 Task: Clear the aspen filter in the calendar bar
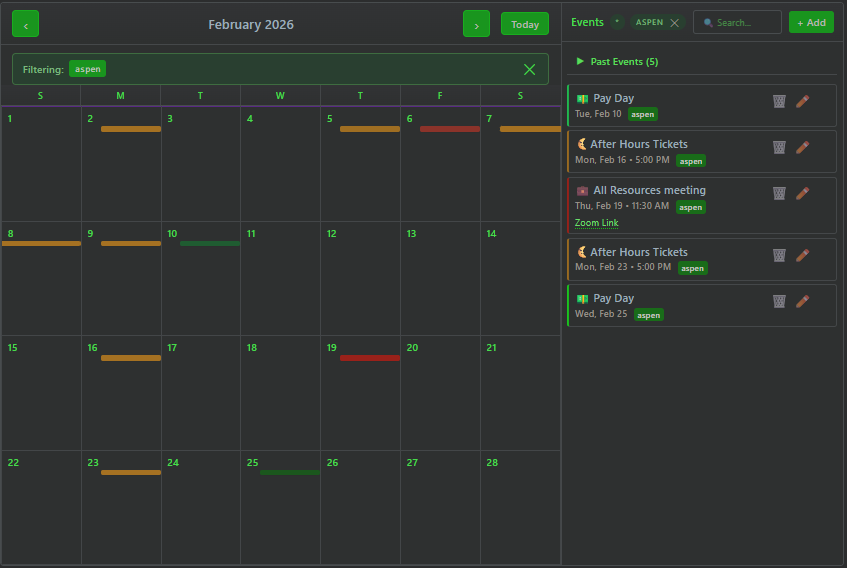pyautogui.click(x=529, y=69)
